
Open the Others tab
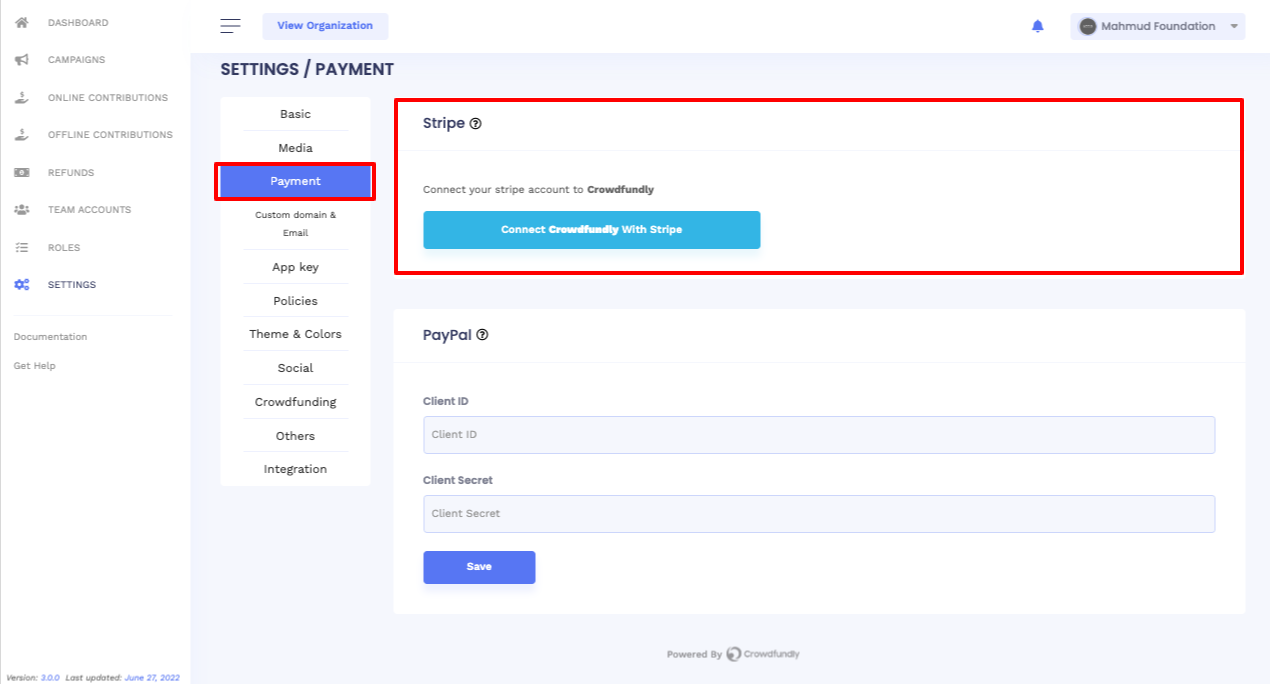click(295, 436)
